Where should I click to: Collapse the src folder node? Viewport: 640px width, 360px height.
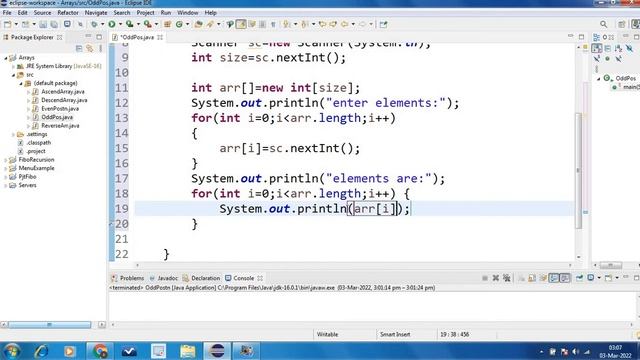tap(13, 75)
